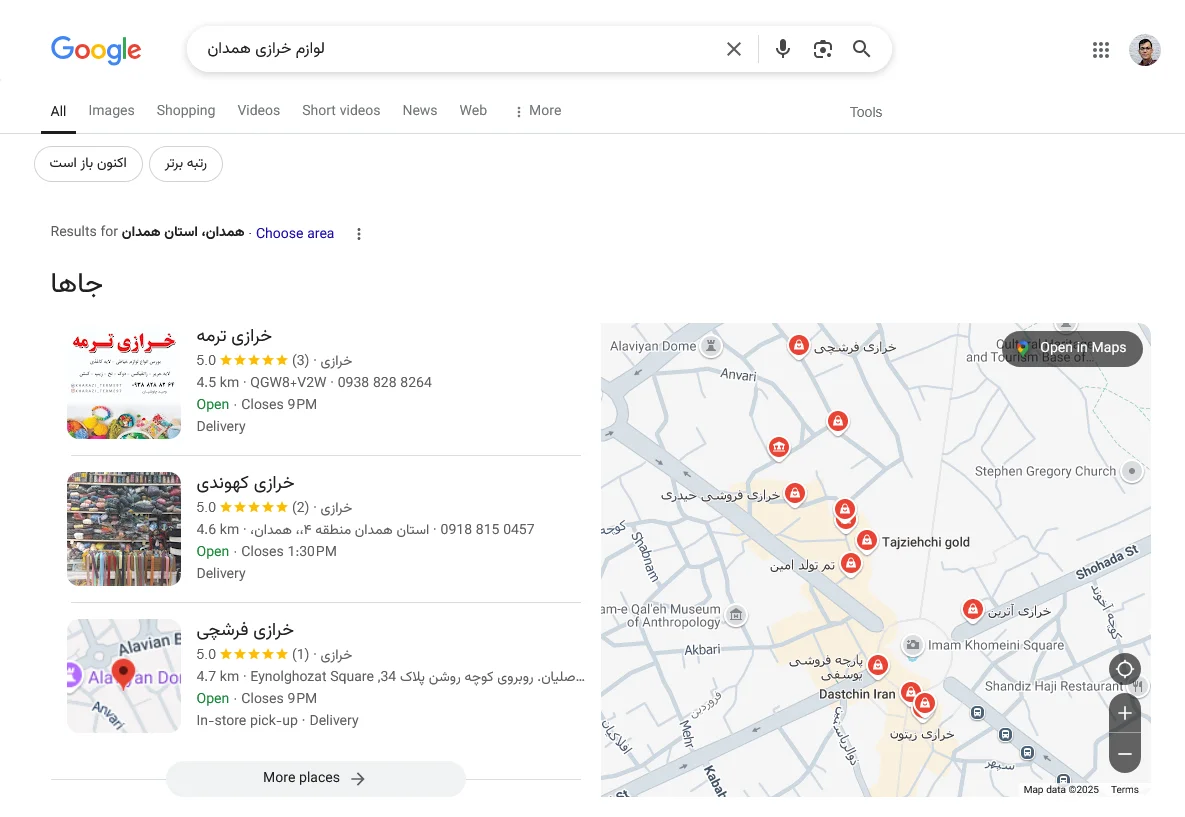Viewport: 1185px width, 817px height.
Task: Click Open in Maps button
Action: [1072, 348]
